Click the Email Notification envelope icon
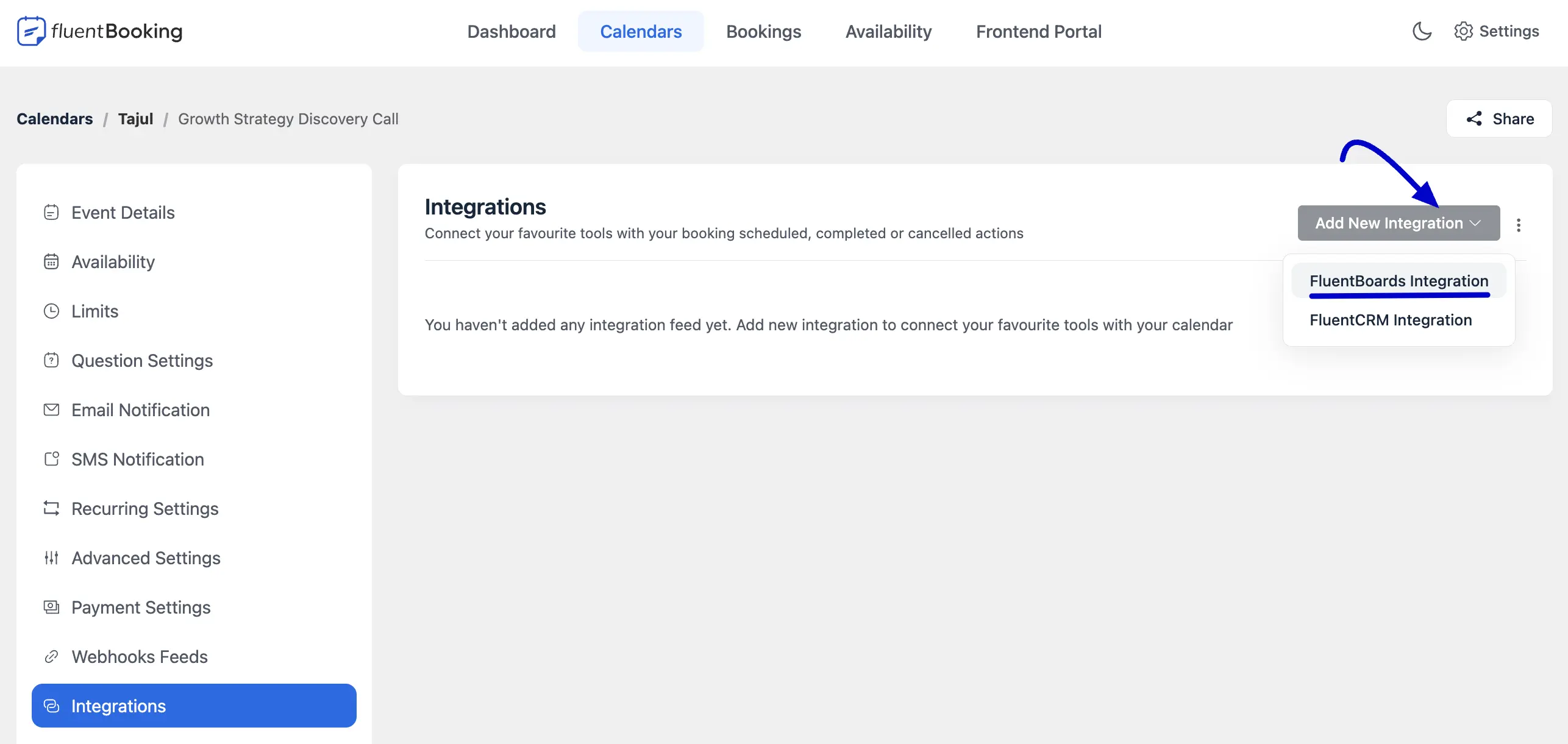 [x=51, y=409]
